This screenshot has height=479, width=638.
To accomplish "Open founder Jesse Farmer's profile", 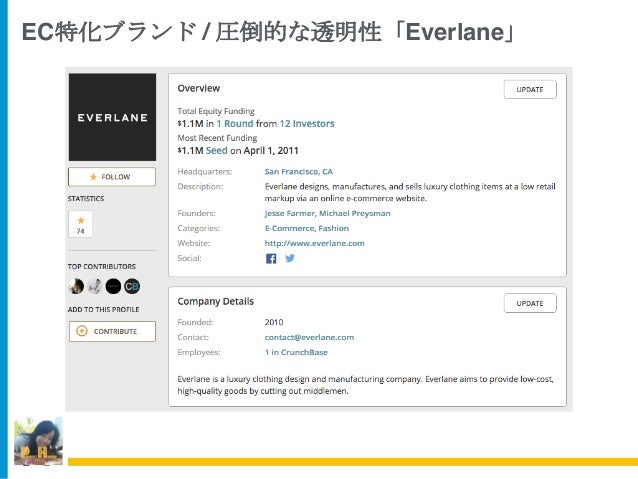I will point(290,213).
